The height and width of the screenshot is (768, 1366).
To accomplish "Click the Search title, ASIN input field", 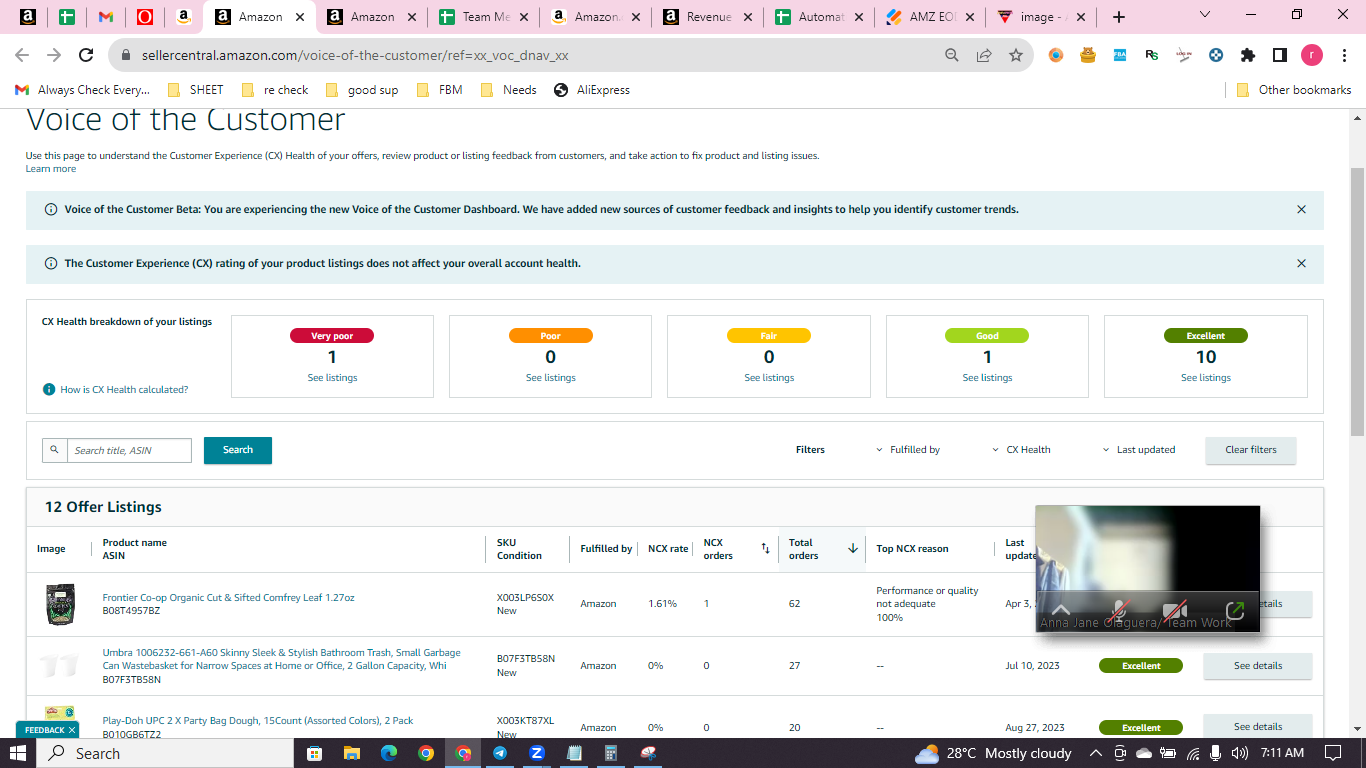I will pos(129,451).
